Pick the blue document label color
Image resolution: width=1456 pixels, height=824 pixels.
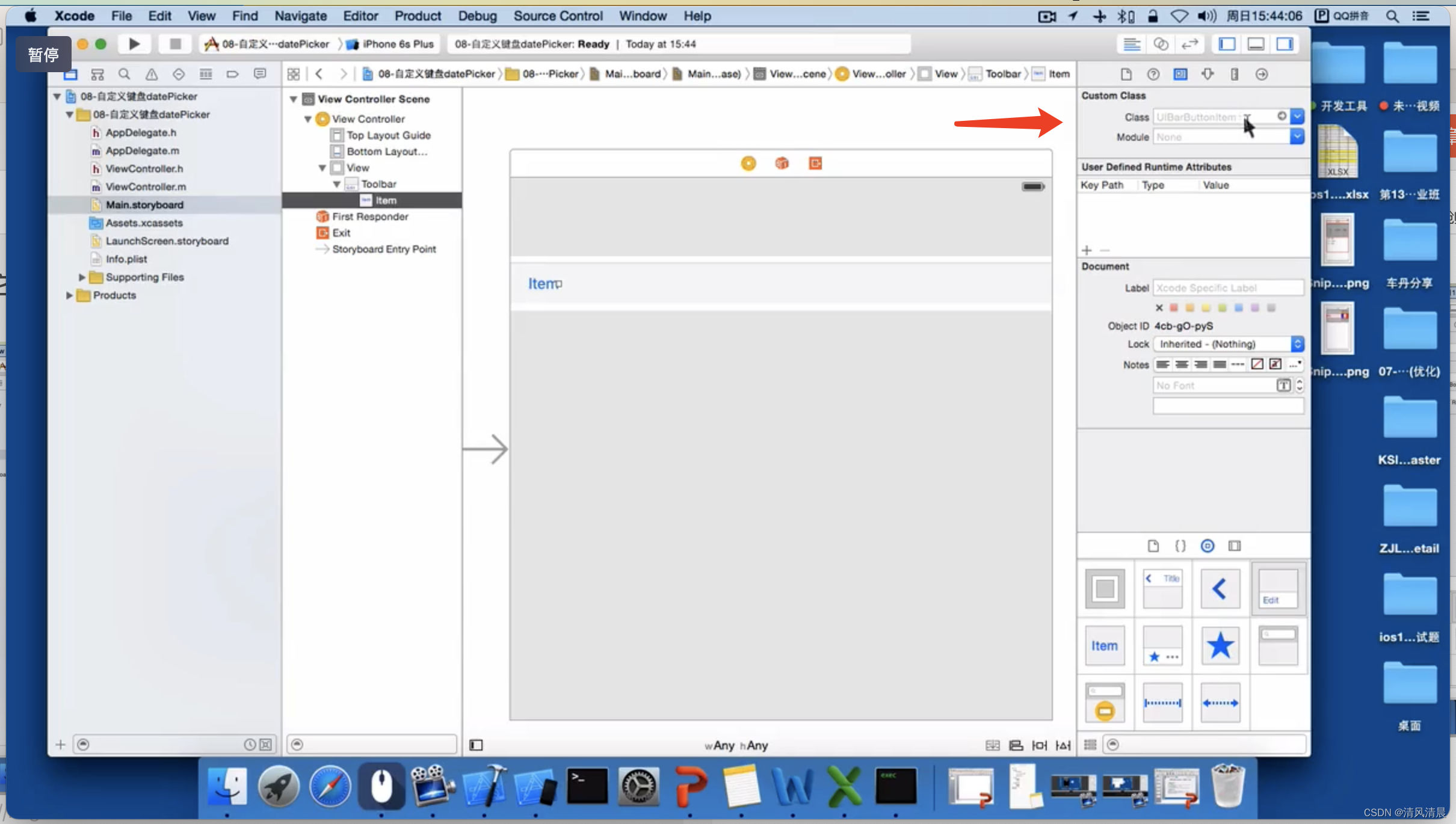click(1238, 308)
